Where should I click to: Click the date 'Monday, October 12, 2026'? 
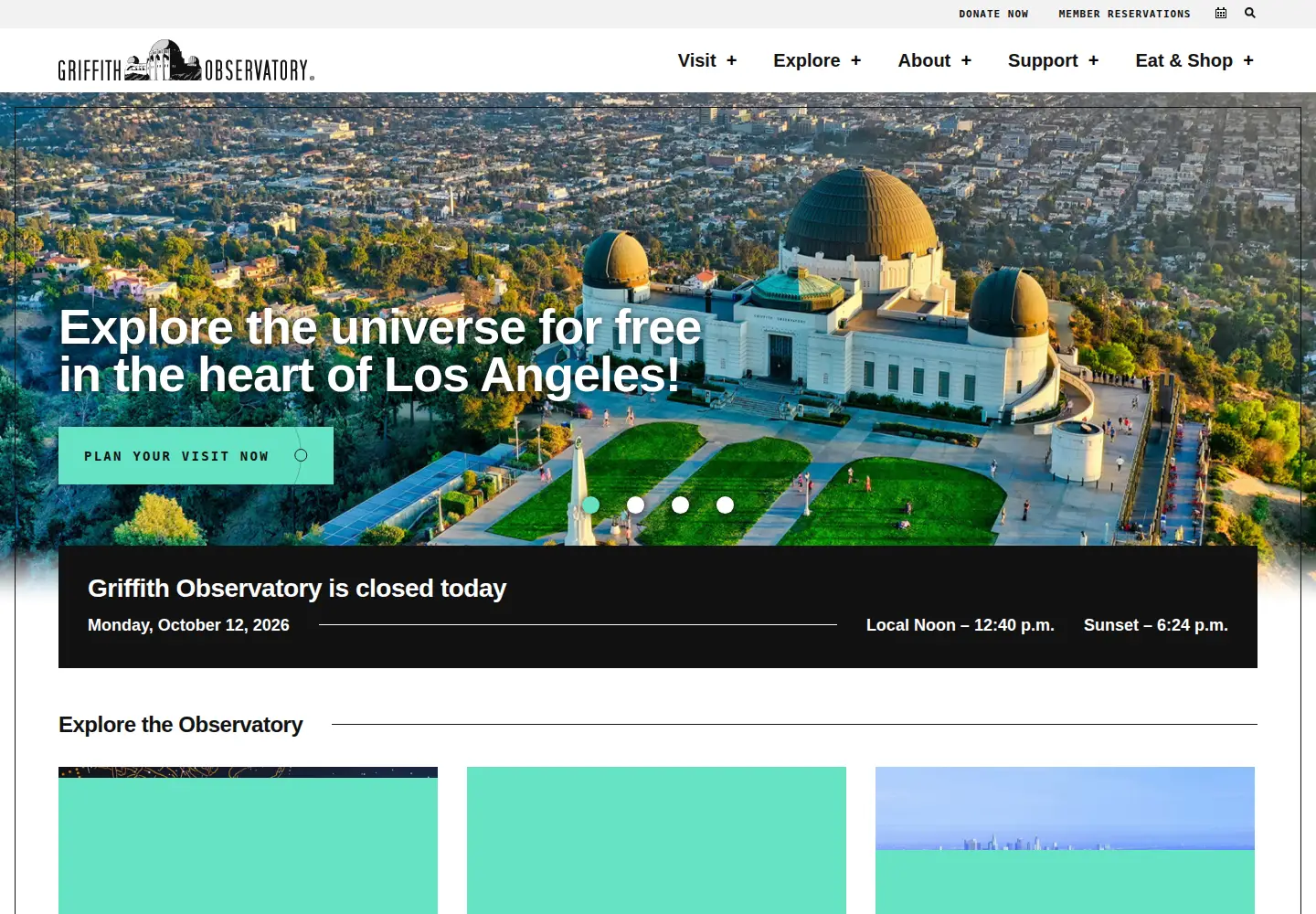(x=188, y=625)
